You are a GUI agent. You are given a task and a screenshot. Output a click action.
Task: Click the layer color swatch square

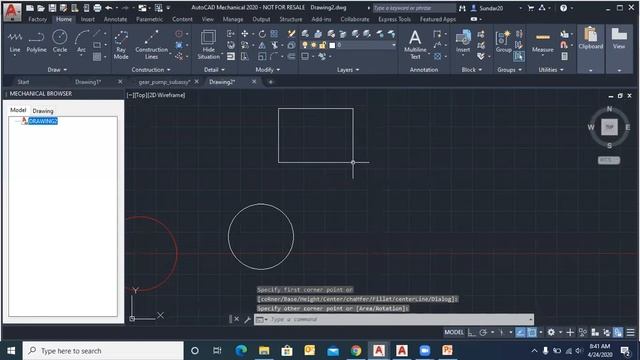point(332,45)
